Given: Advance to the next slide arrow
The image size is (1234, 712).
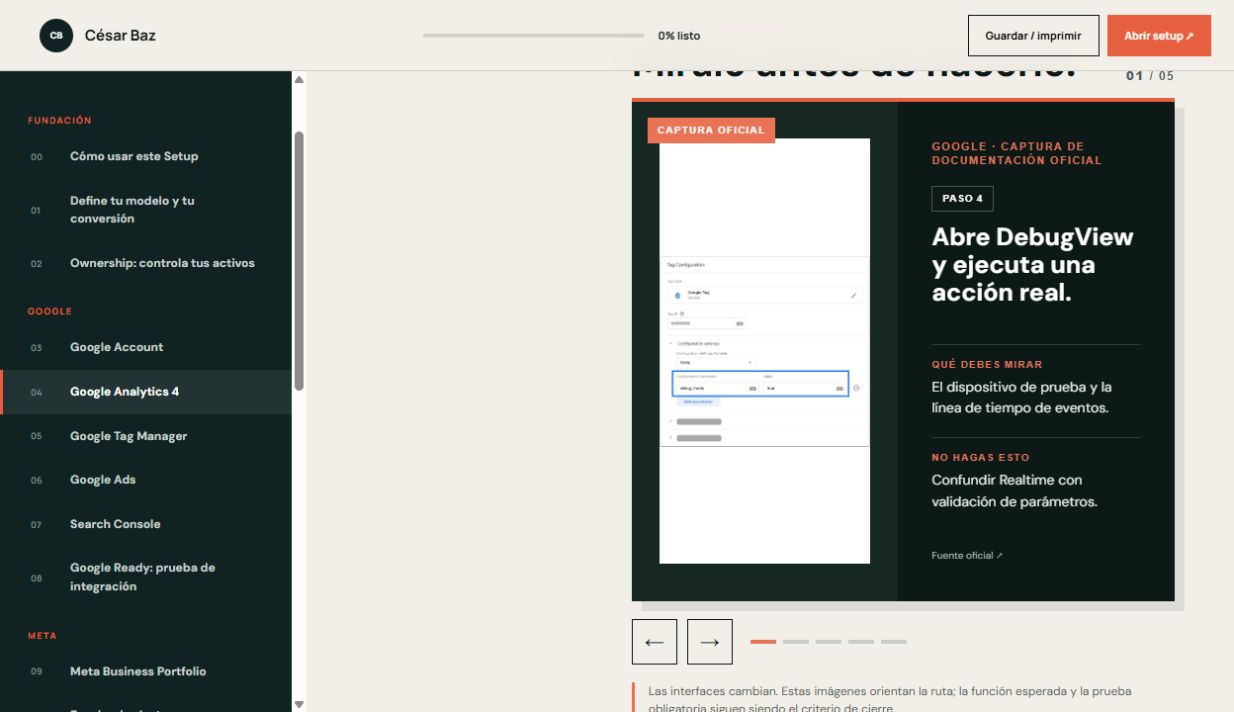Looking at the screenshot, I should (710, 642).
